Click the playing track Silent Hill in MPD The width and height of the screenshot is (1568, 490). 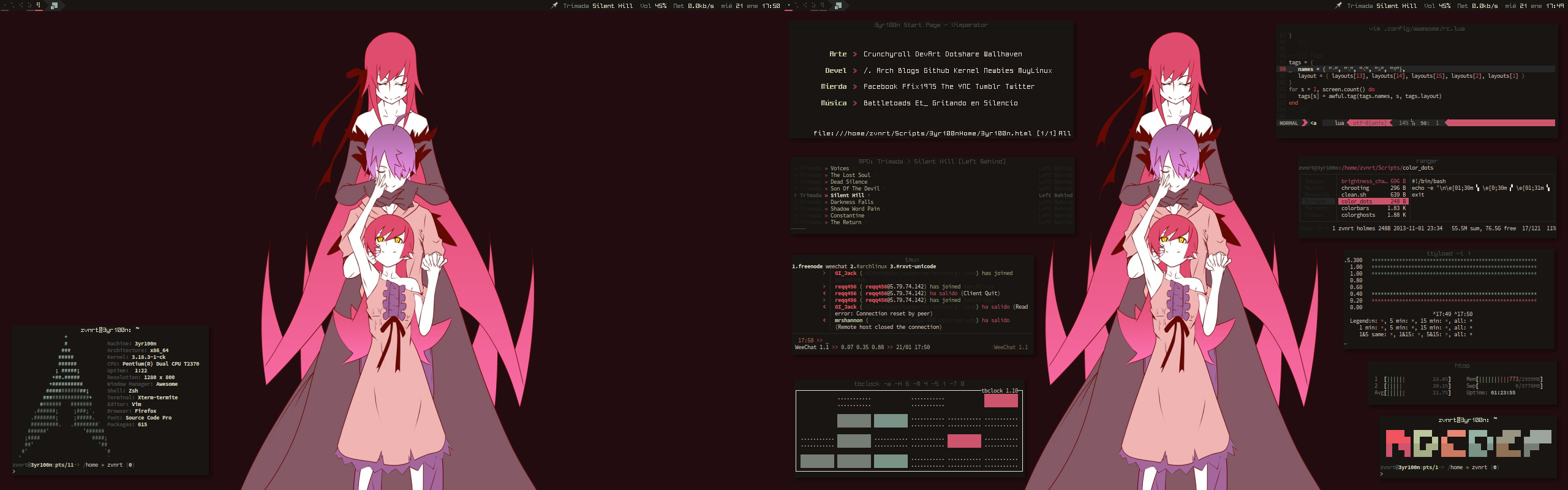[847, 195]
